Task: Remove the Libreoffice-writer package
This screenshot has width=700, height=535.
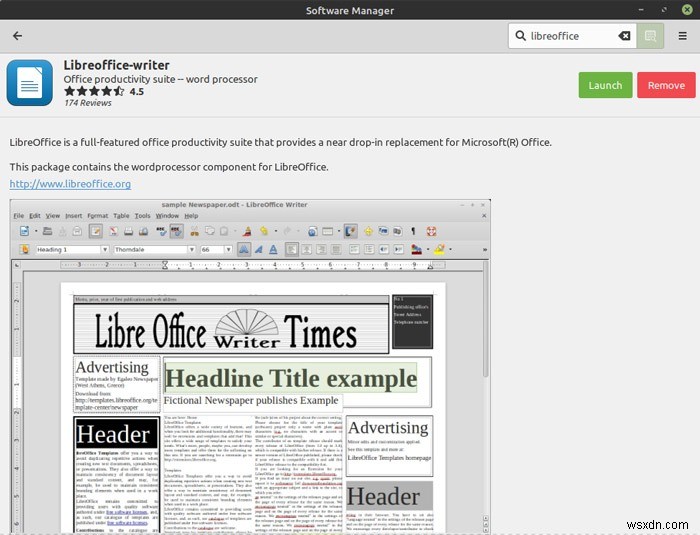Action: (666, 85)
